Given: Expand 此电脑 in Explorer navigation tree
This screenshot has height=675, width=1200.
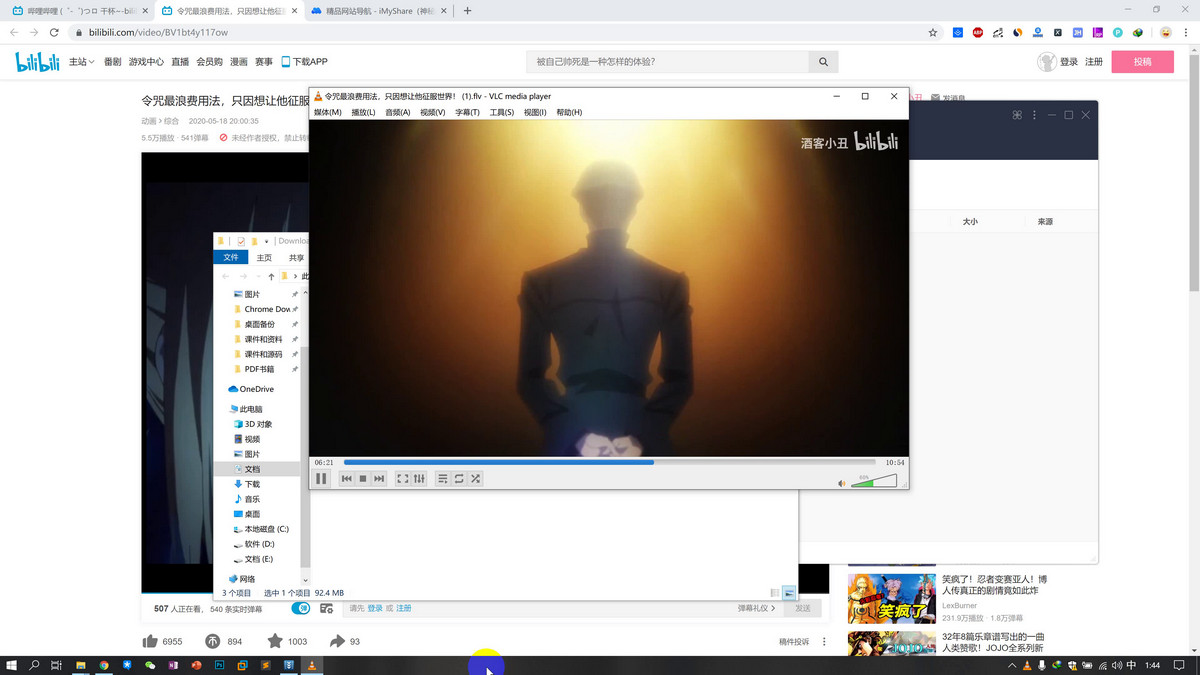Looking at the screenshot, I should (x=224, y=409).
